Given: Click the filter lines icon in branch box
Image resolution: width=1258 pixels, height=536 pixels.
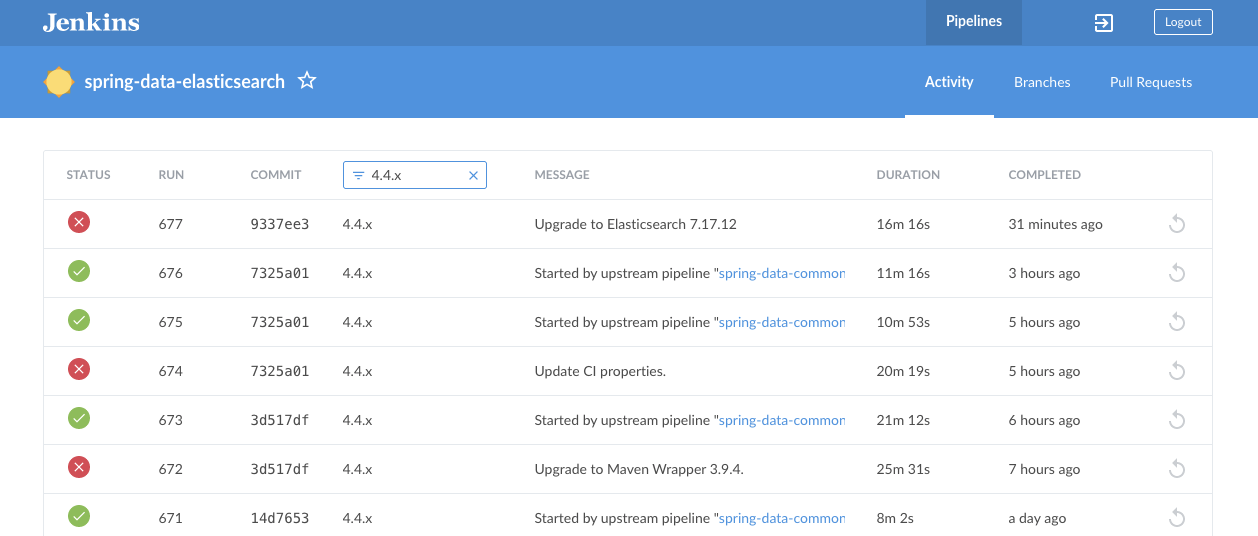Looking at the screenshot, I should (x=358, y=175).
